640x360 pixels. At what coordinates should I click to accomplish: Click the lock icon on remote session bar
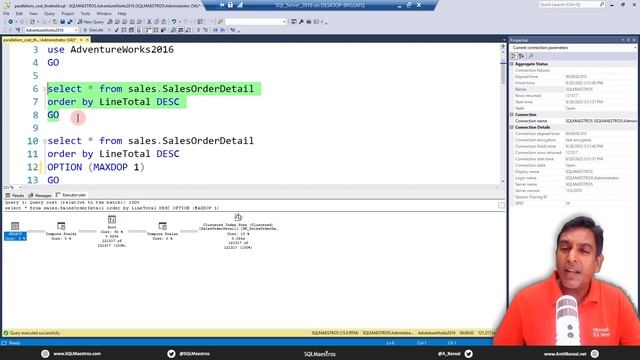[231, 5]
